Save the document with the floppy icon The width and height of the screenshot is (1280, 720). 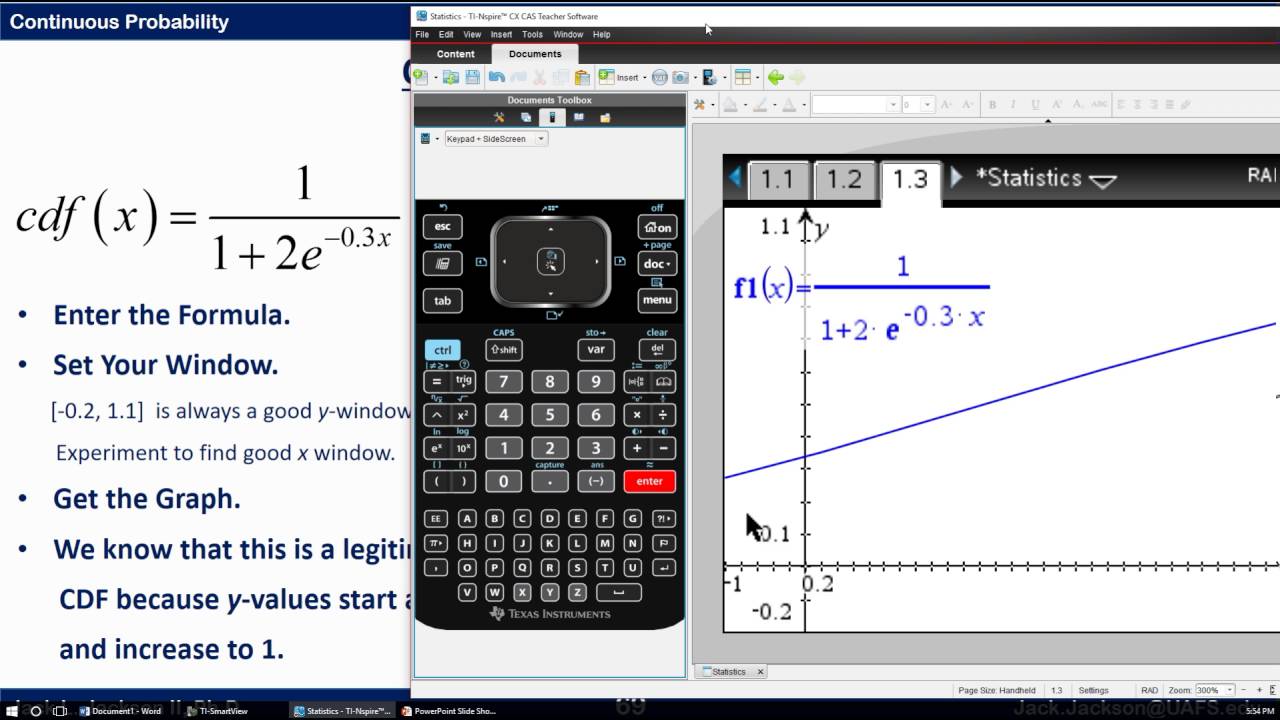coord(473,77)
